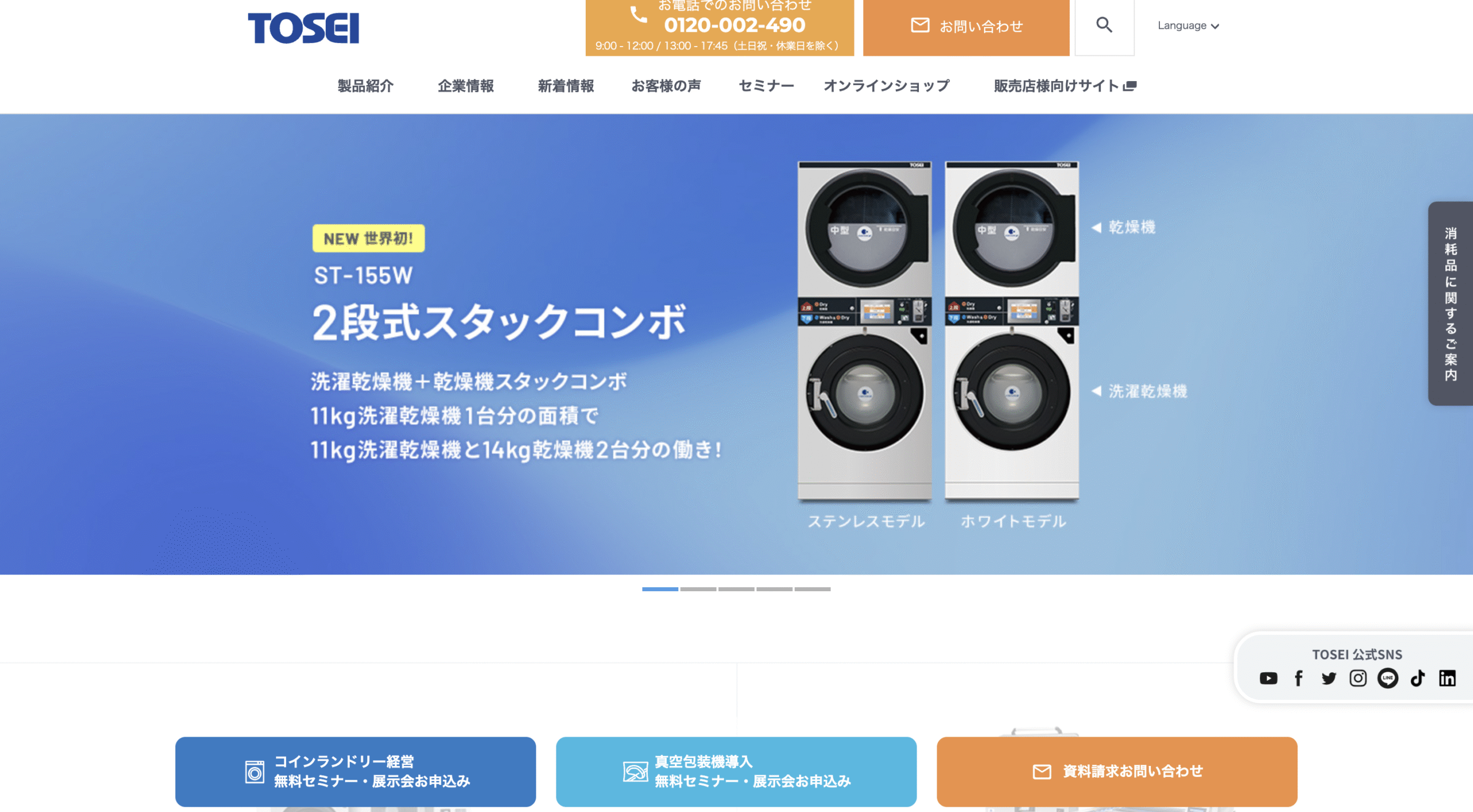The width and height of the screenshot is (1473, 812).
Task: Open the site search magnifier icon
Action: coord(1104,25)
